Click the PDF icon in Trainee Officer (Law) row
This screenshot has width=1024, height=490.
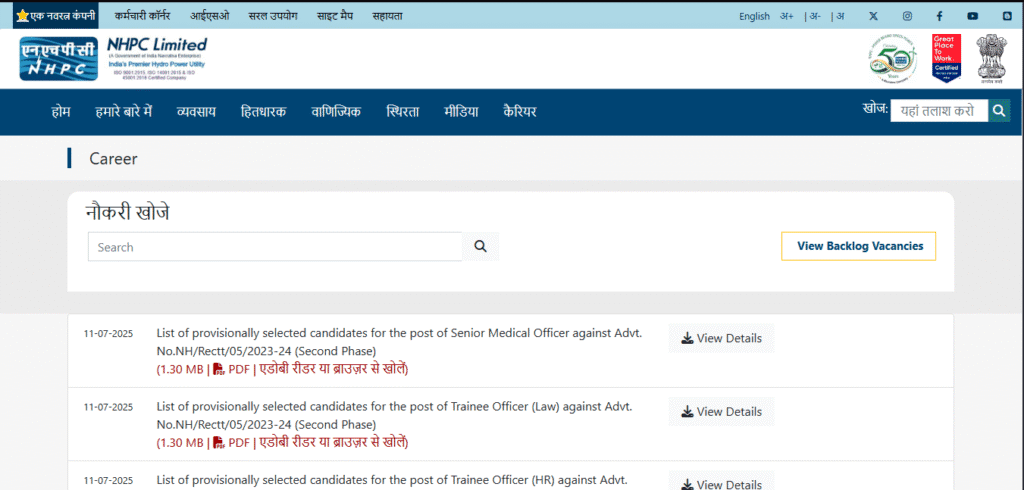(219, 443)
